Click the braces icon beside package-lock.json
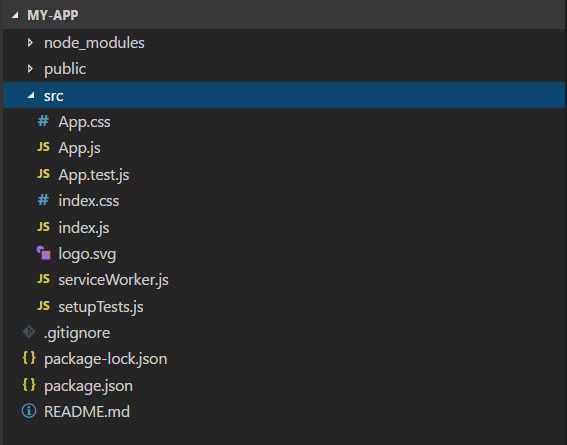The image size is (567, 445). 29,358
